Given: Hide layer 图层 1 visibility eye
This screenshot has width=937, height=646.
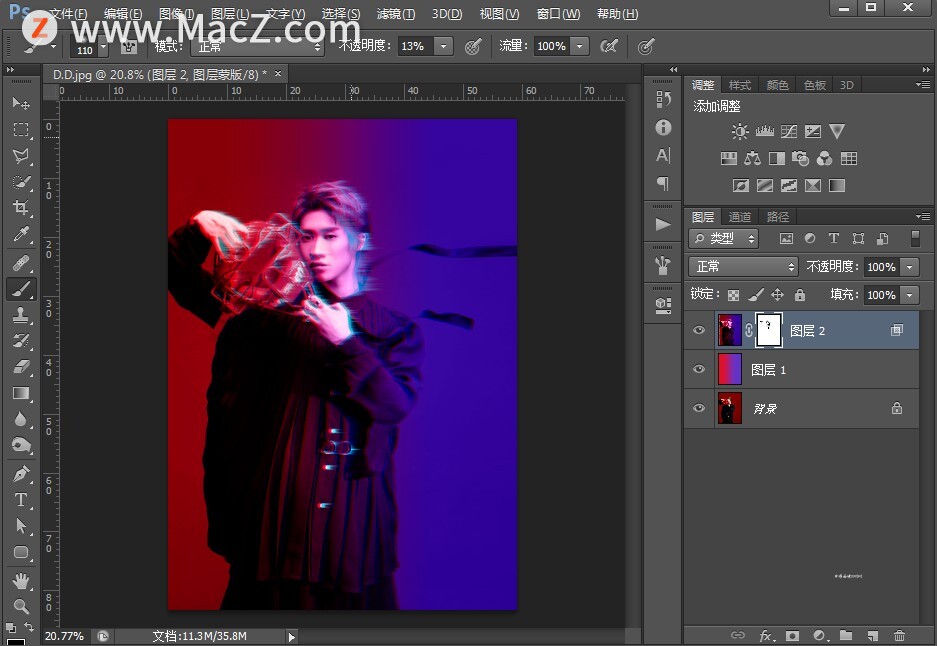Looking at the screenshot, I should [x=699, y=369].
